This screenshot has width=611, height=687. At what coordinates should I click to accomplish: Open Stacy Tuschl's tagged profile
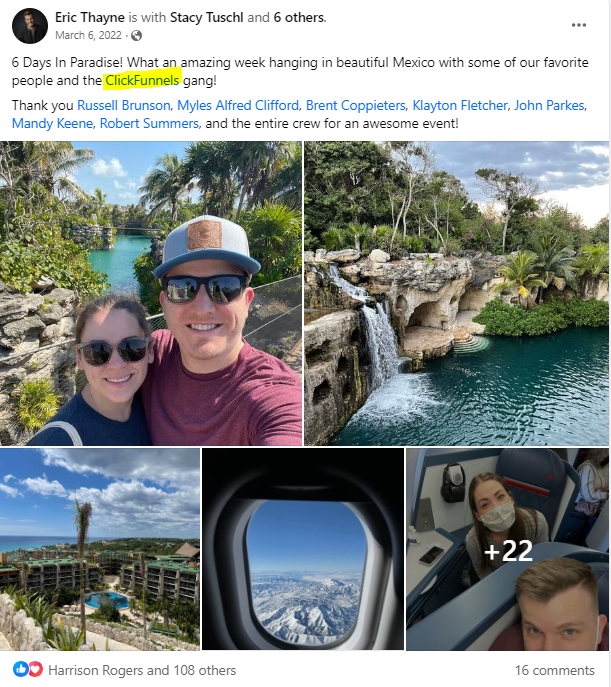pyautogui.click(x=206, y=18)
